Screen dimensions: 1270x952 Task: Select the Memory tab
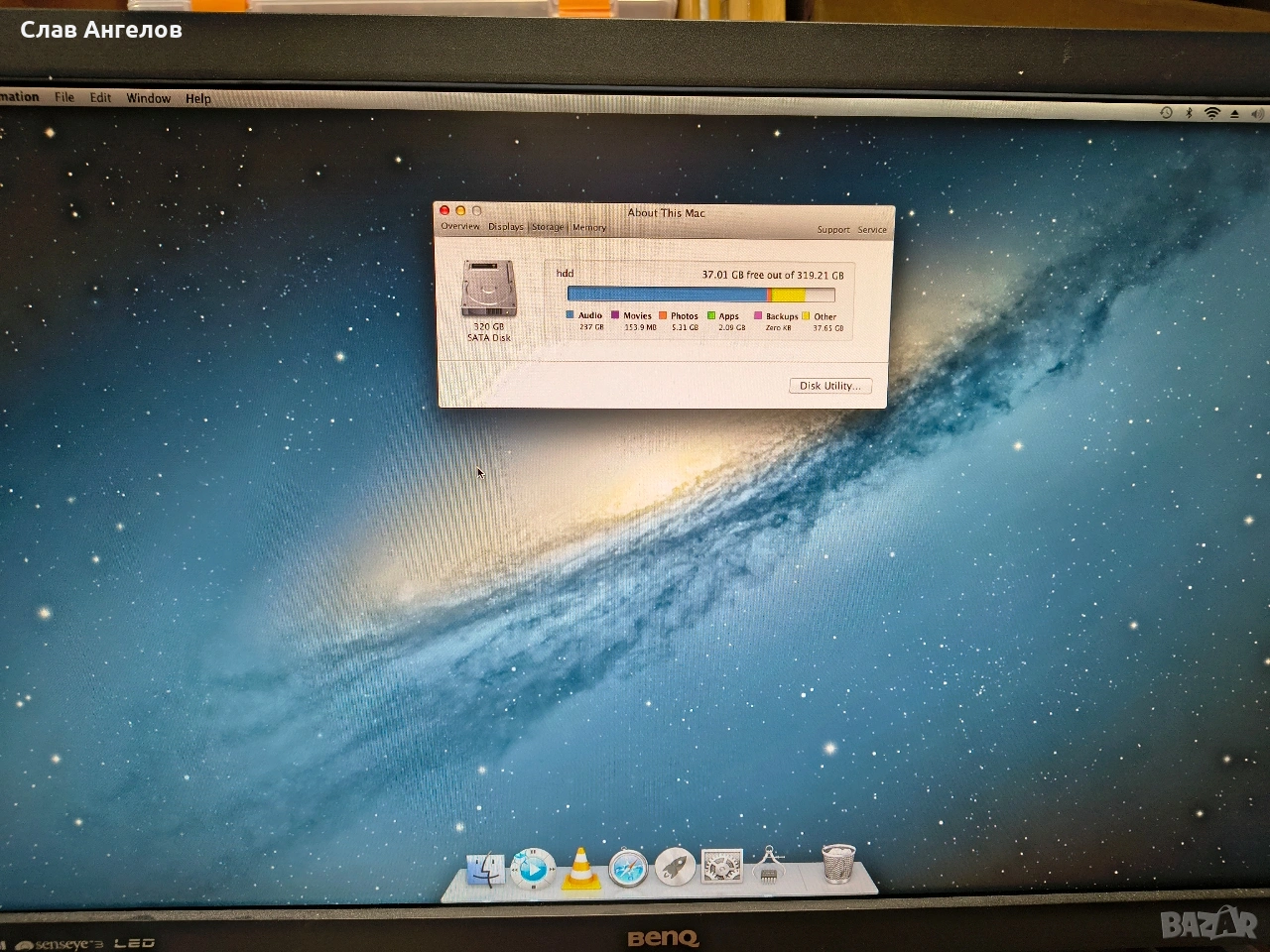[589, 228]
